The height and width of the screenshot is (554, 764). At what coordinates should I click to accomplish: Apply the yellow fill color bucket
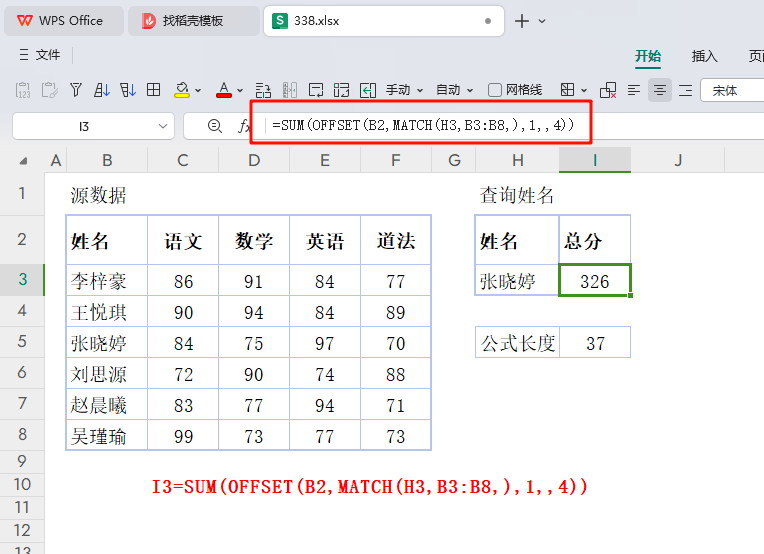point(182,90)
